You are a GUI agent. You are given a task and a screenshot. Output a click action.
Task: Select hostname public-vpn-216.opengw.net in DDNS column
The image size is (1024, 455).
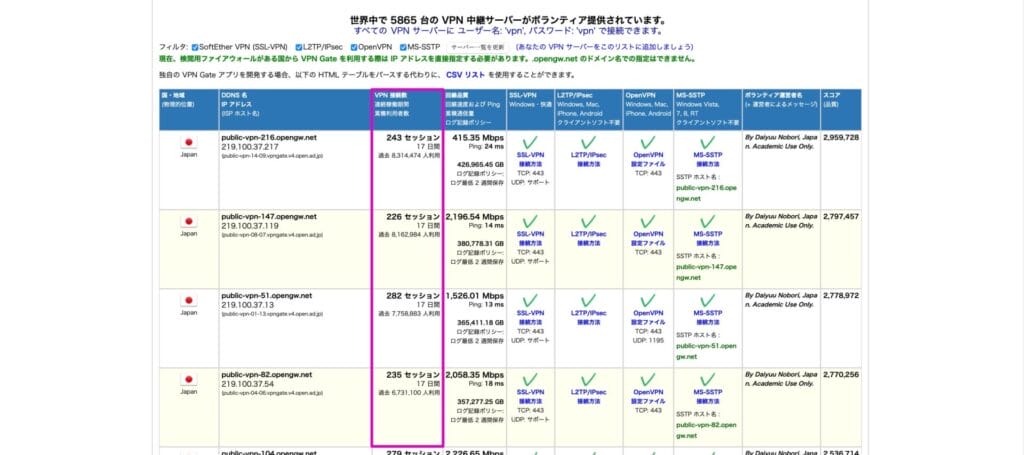[x=269, y=138]
